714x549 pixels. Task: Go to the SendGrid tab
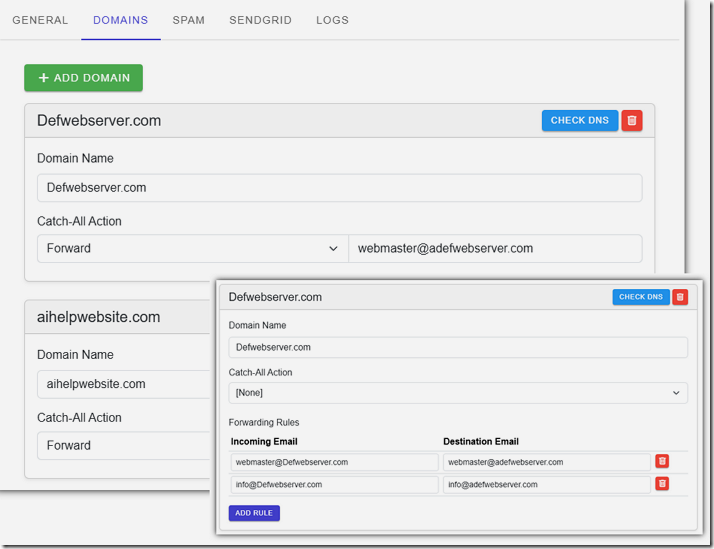point(260,20)
